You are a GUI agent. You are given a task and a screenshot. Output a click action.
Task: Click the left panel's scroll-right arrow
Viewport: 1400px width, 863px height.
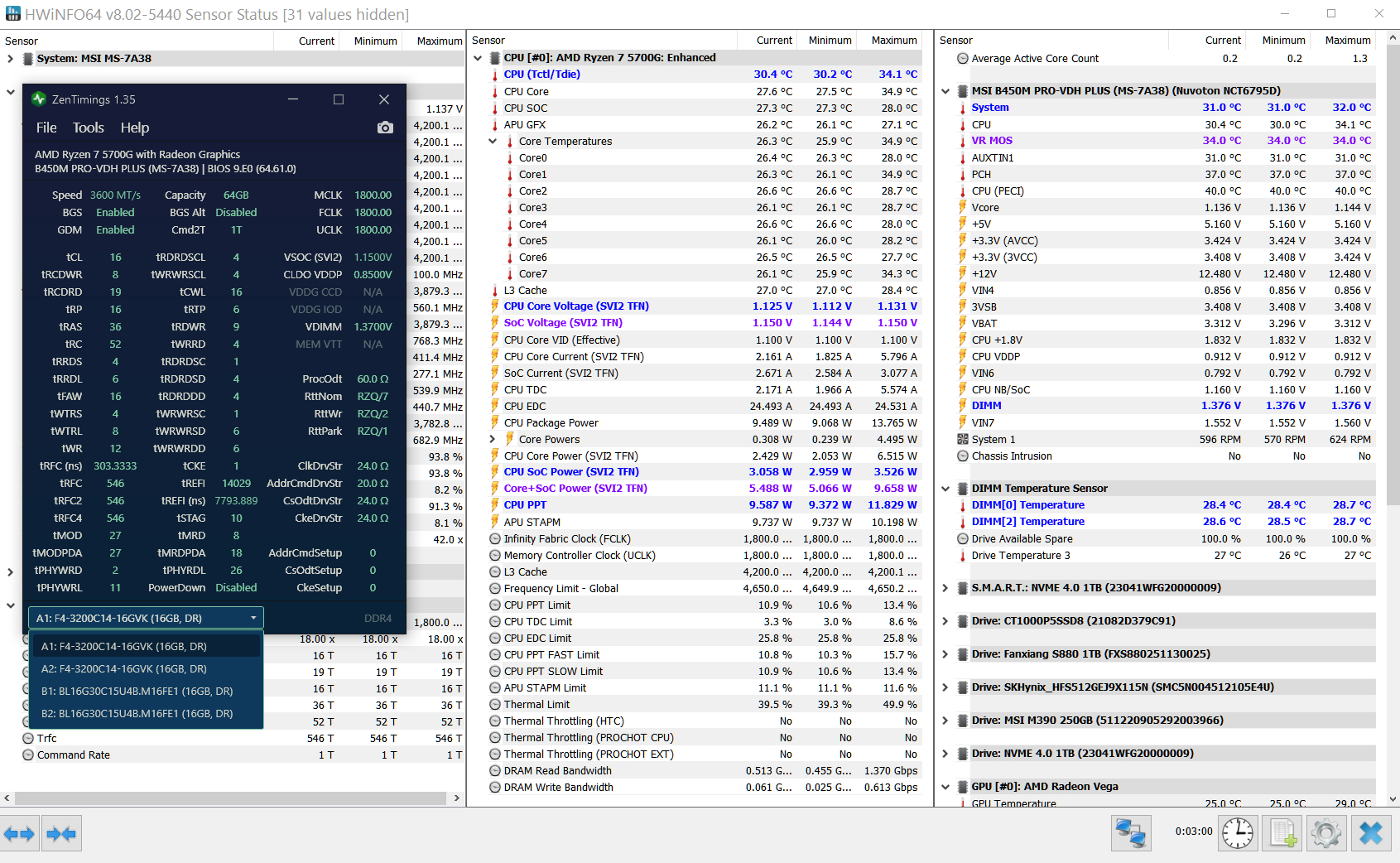click(456, 798)
